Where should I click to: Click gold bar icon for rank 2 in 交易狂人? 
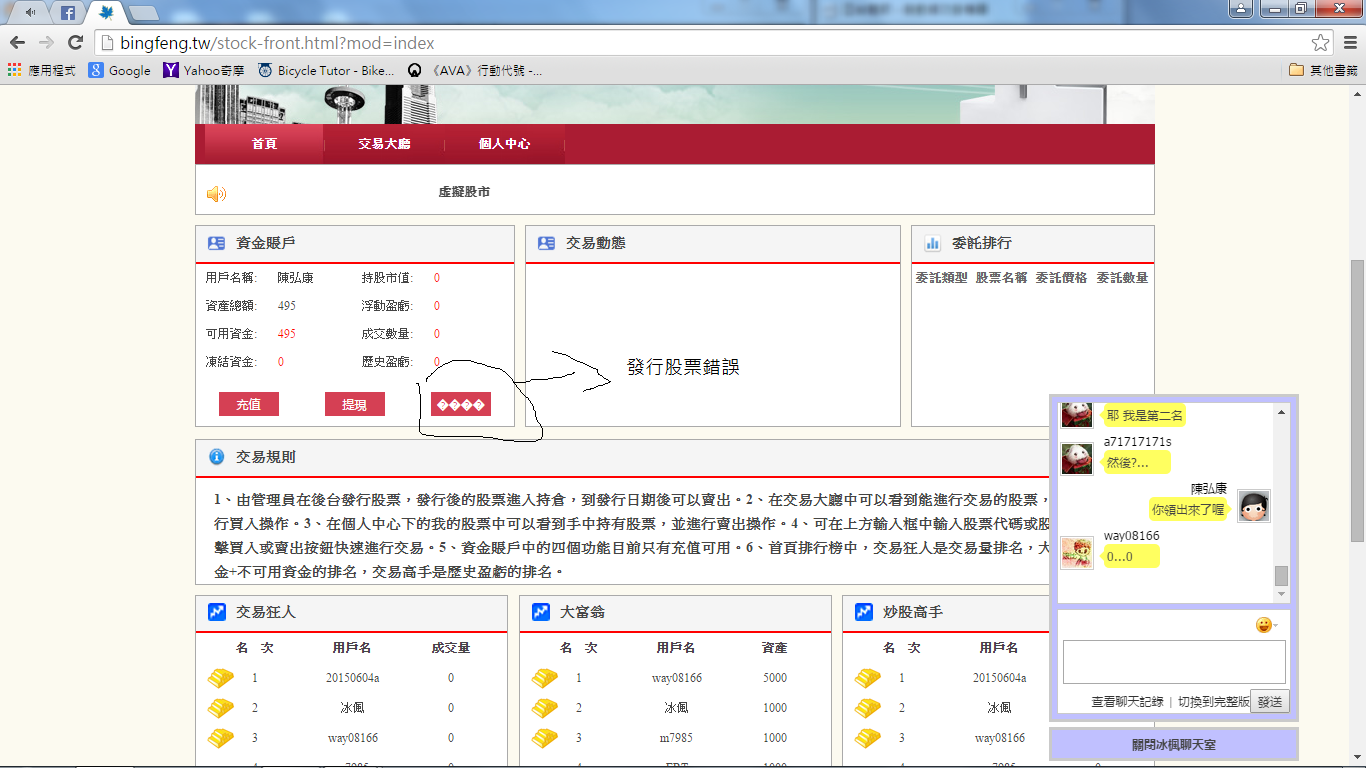220,708
